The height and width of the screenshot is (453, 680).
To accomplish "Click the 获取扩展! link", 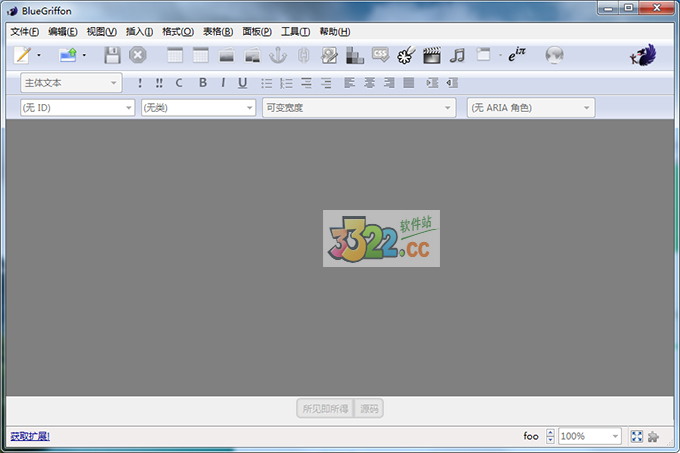I will [x=30, y=436].
